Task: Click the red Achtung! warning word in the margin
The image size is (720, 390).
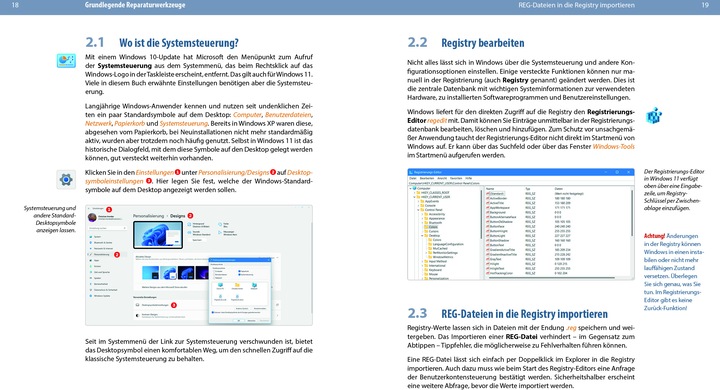Action: coord(654,236)
